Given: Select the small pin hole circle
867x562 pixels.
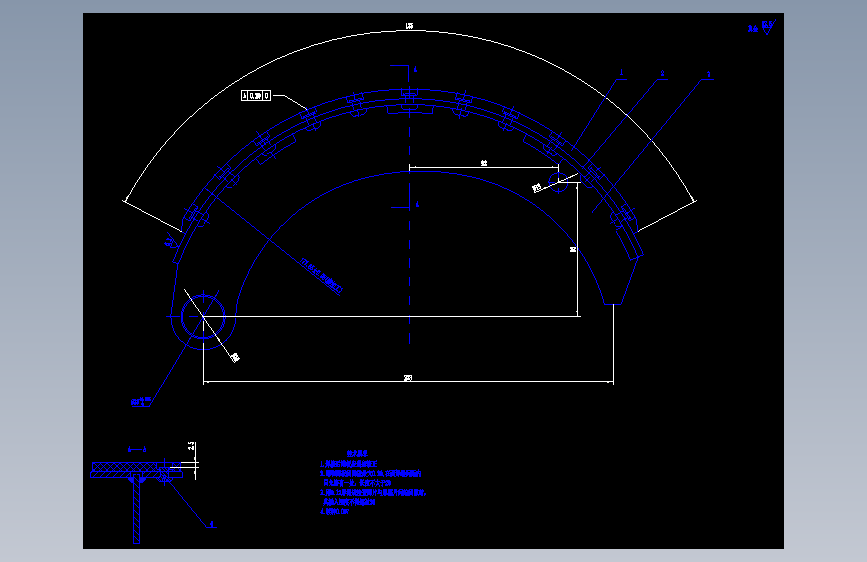Looking at the screenshot, I should (x=558, y=181).
